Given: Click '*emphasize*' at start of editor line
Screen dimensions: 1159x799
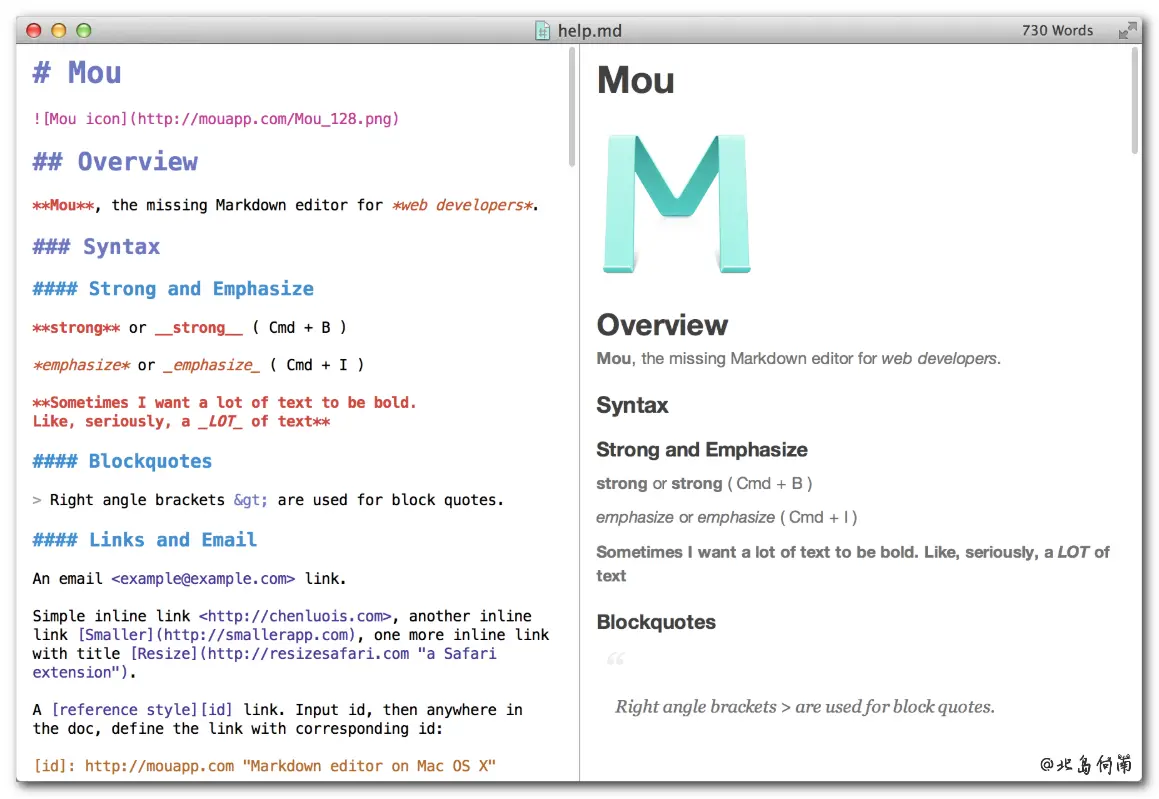Looking at the screenshot, I should 81,365.
